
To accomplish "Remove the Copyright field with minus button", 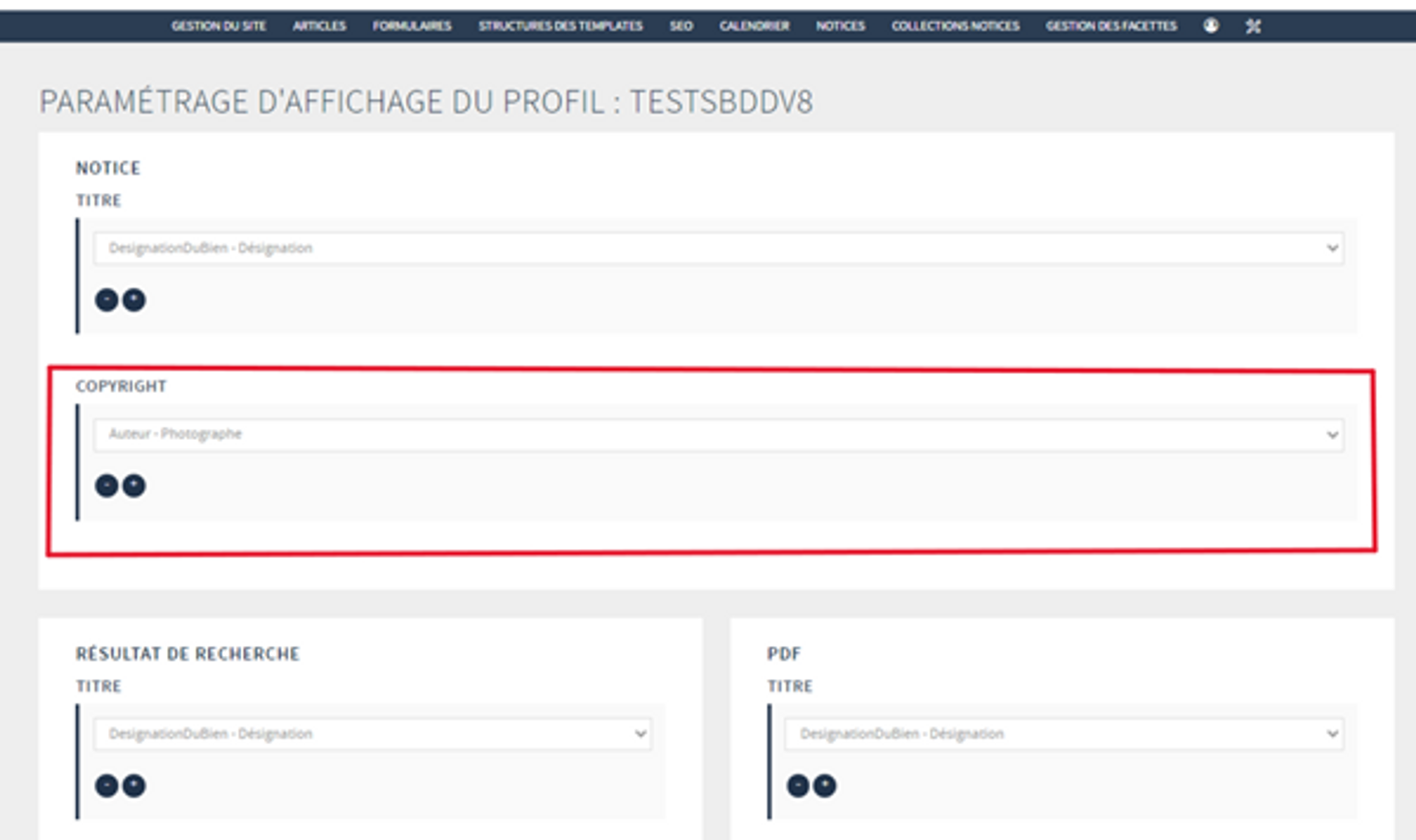I will (106, 486).
